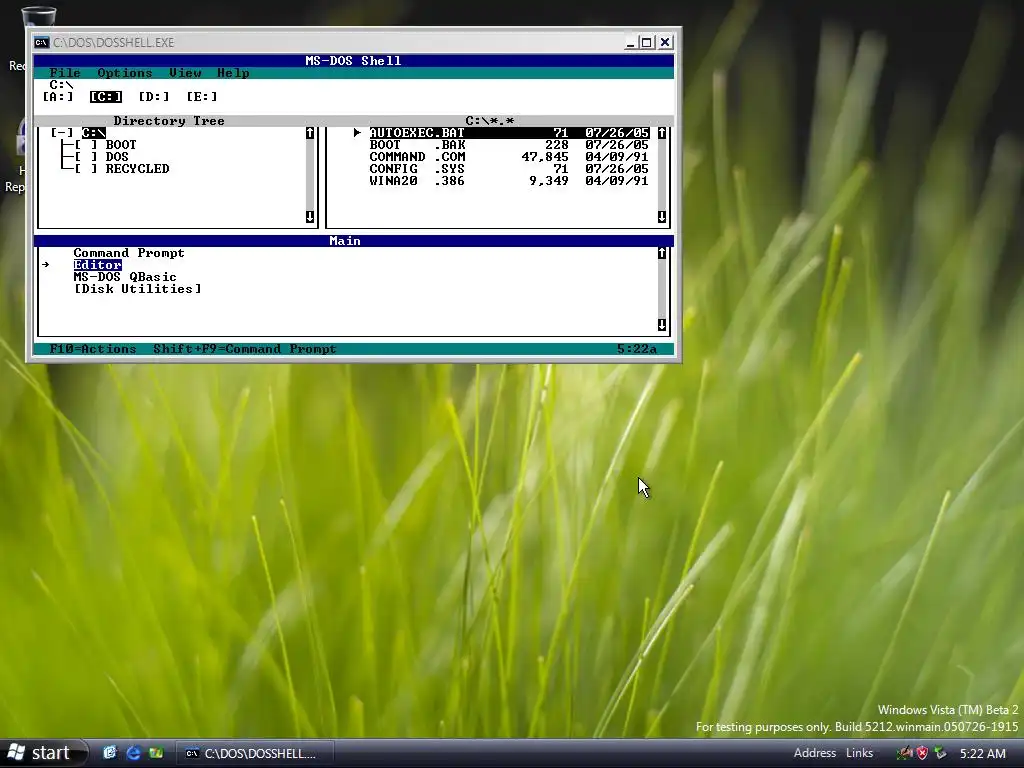This screenshot has height=768, width=1024.
Task: Select the AUTOEXEC.BAT file
Action: pos(509,133)
